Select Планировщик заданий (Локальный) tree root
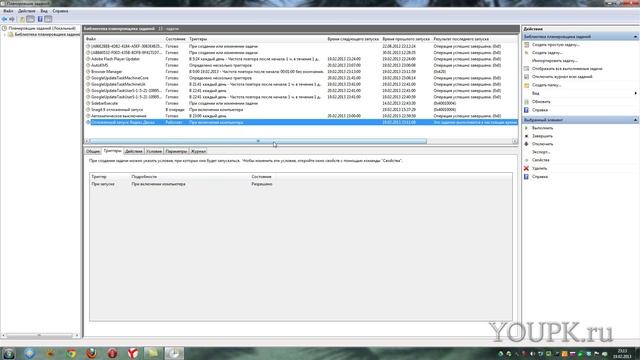Image resolution: width=640 pixels, height=360 pixels. point(42,29)
